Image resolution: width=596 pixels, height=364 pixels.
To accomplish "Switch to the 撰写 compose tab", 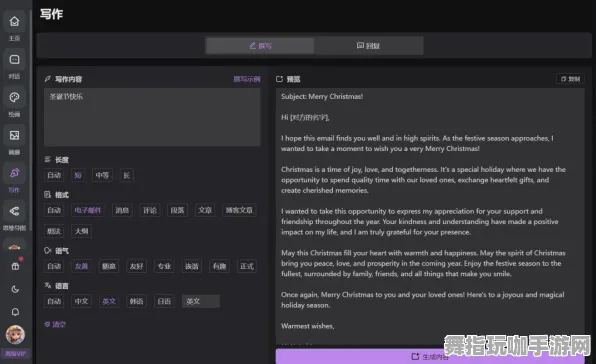I will [260, 46].
